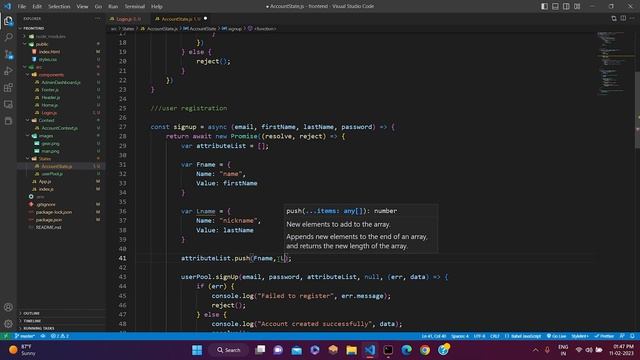The height and width of the screenshot is (360, 640).
Task: Click the Babel JavaScript language mode
Action: coord(523,336)
